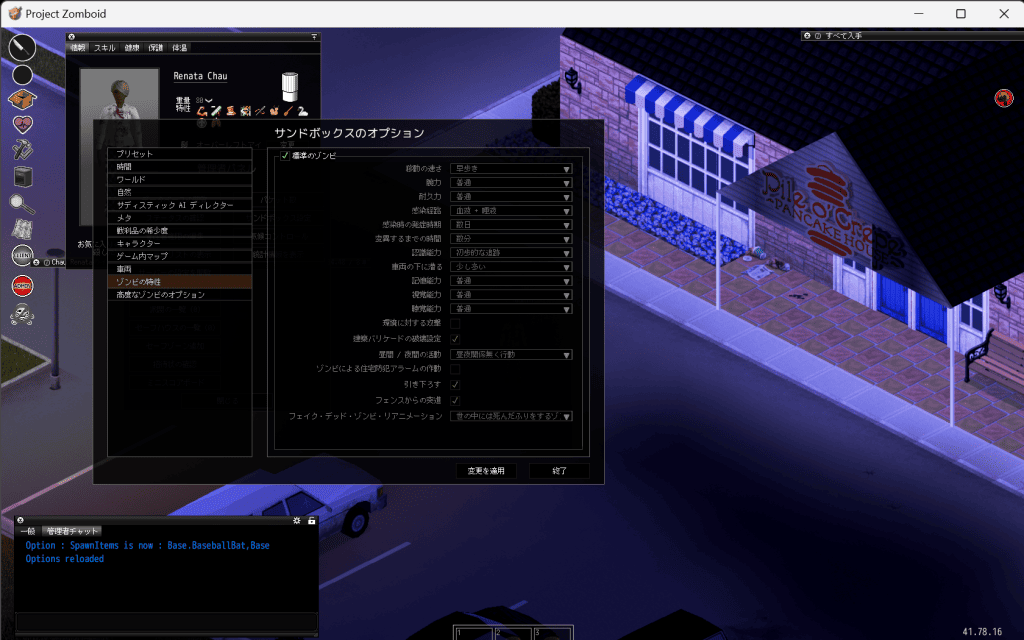Image resolution: width=1024 pixels, height=640 pixels.
Task: Close the chat window
Action: pos(20,520)
